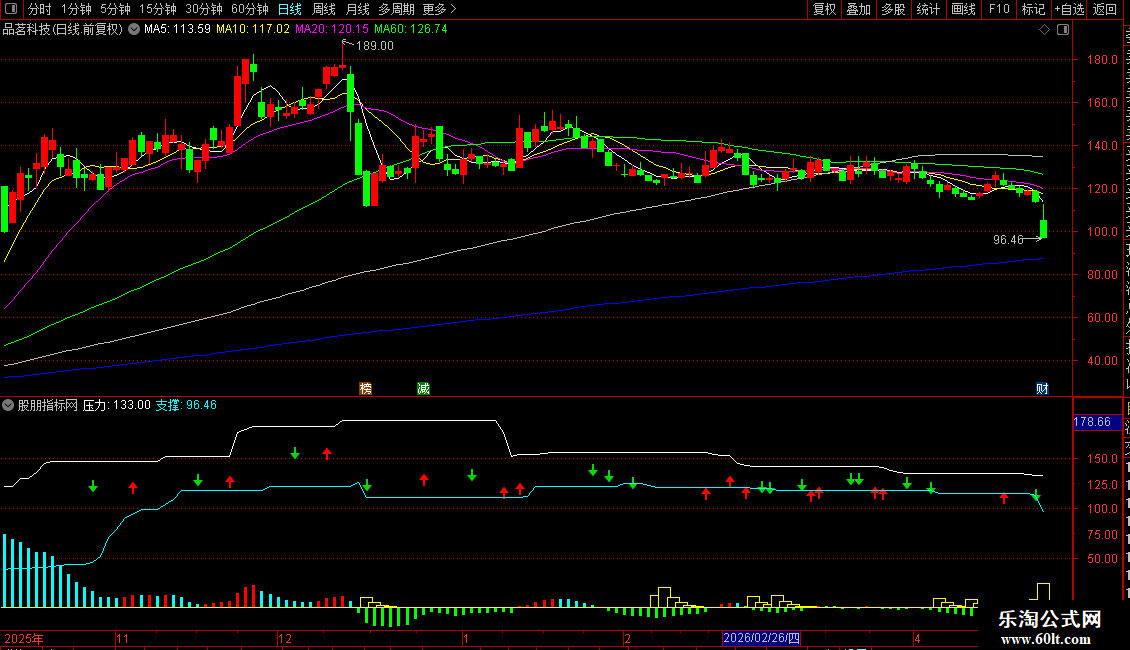Open the 统计 statistics button
Screen dimensions: 1130x650
pos(928,9)
